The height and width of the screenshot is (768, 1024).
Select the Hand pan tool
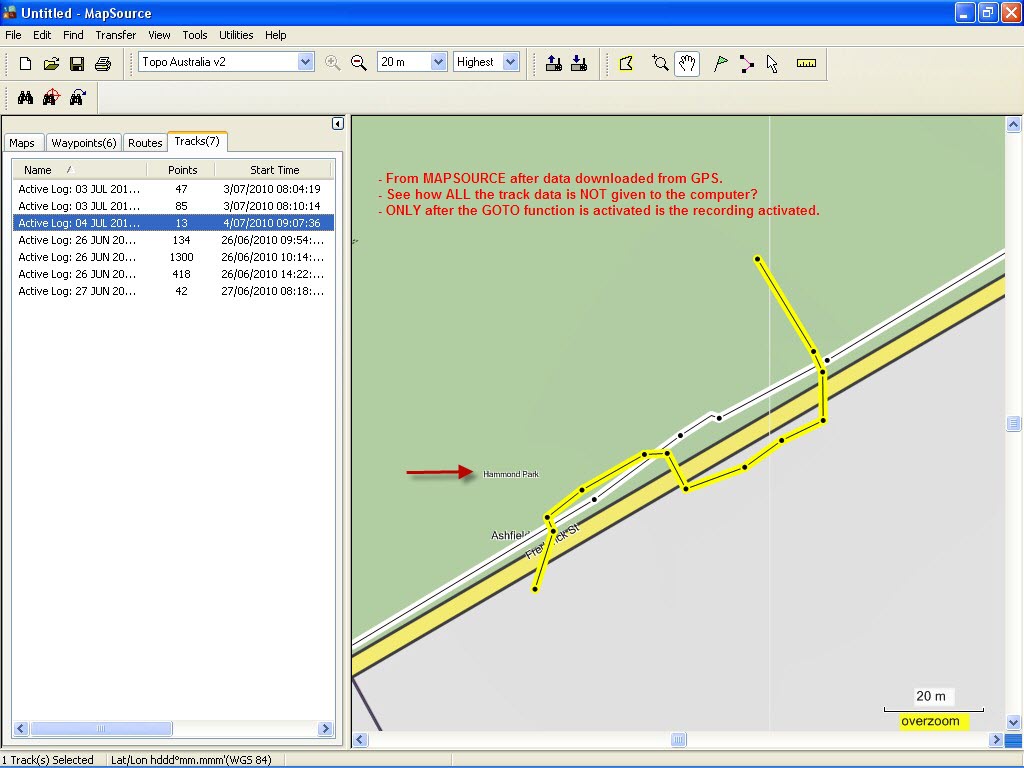point(687,63)
